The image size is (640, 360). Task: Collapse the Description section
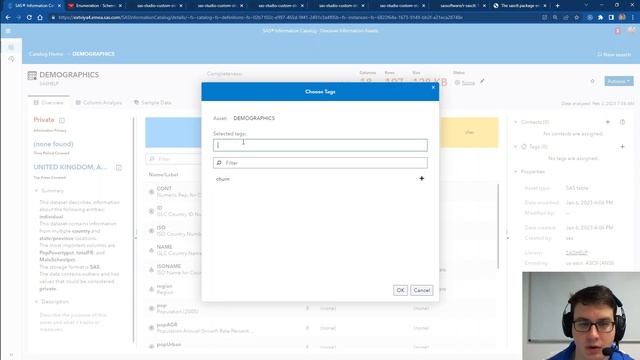click(36, 302)
